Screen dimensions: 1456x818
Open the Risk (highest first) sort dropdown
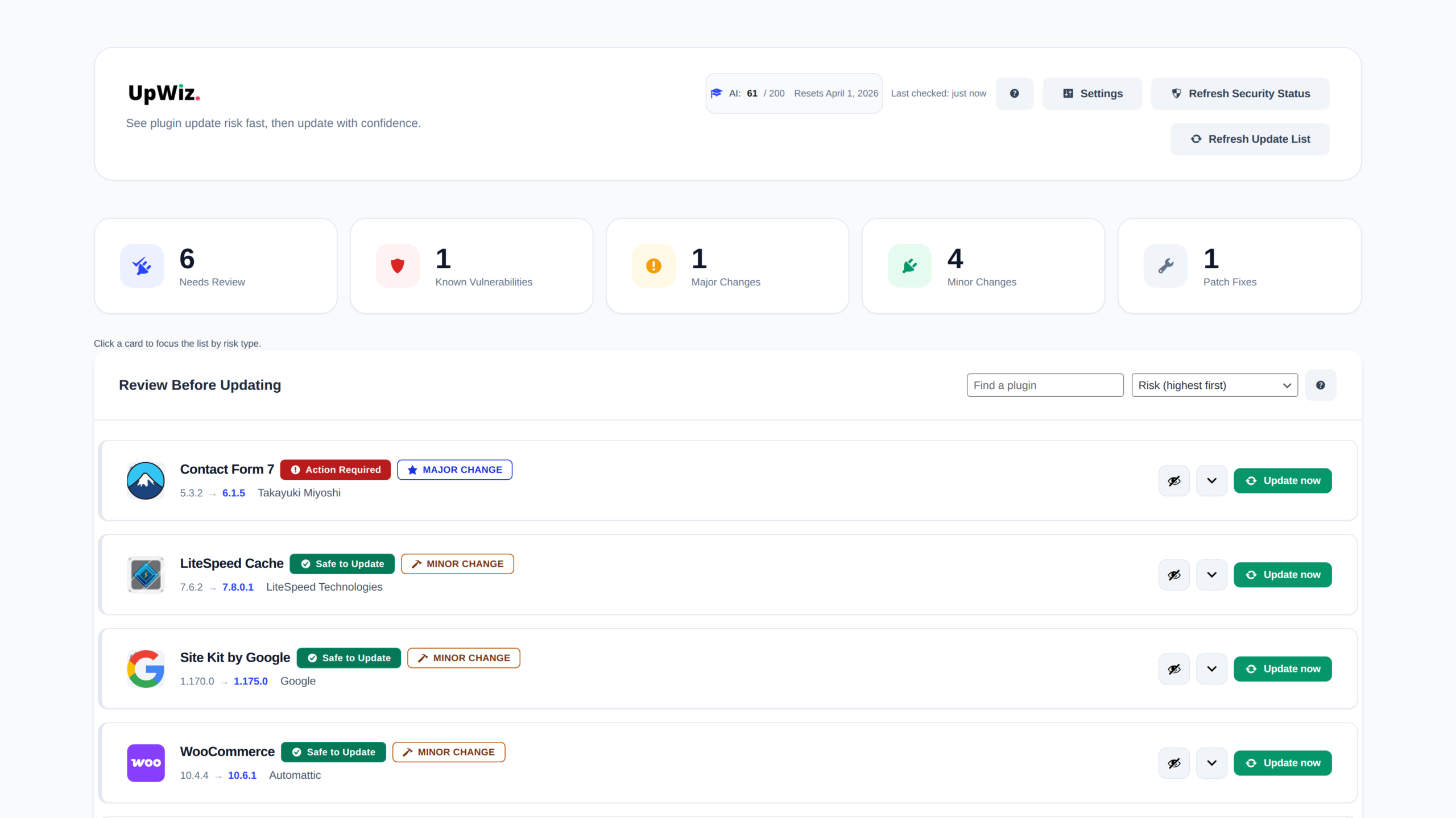1214,385
